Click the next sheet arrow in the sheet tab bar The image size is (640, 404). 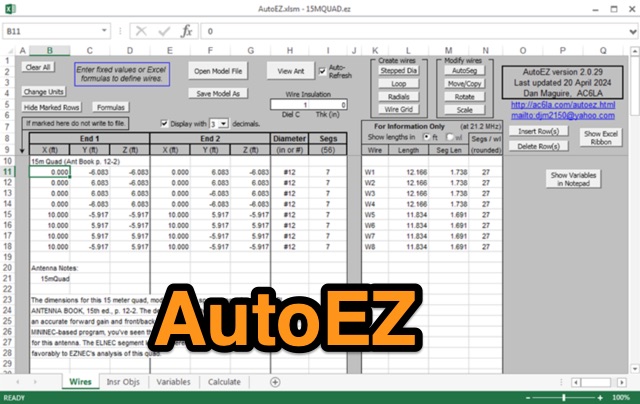pyautogui.click(x=35, y=382)
